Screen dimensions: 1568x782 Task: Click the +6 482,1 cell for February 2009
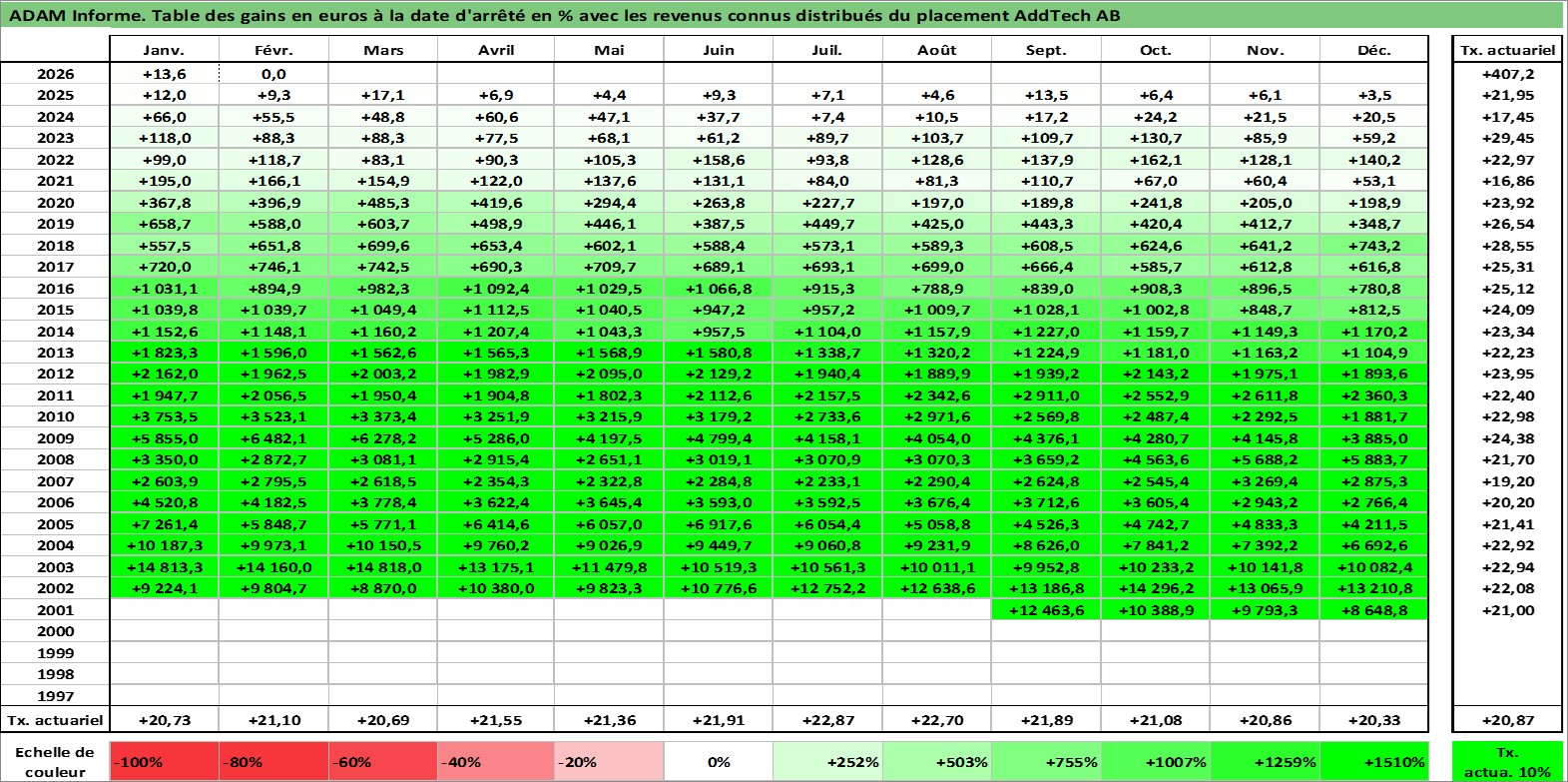pos(273,438)
